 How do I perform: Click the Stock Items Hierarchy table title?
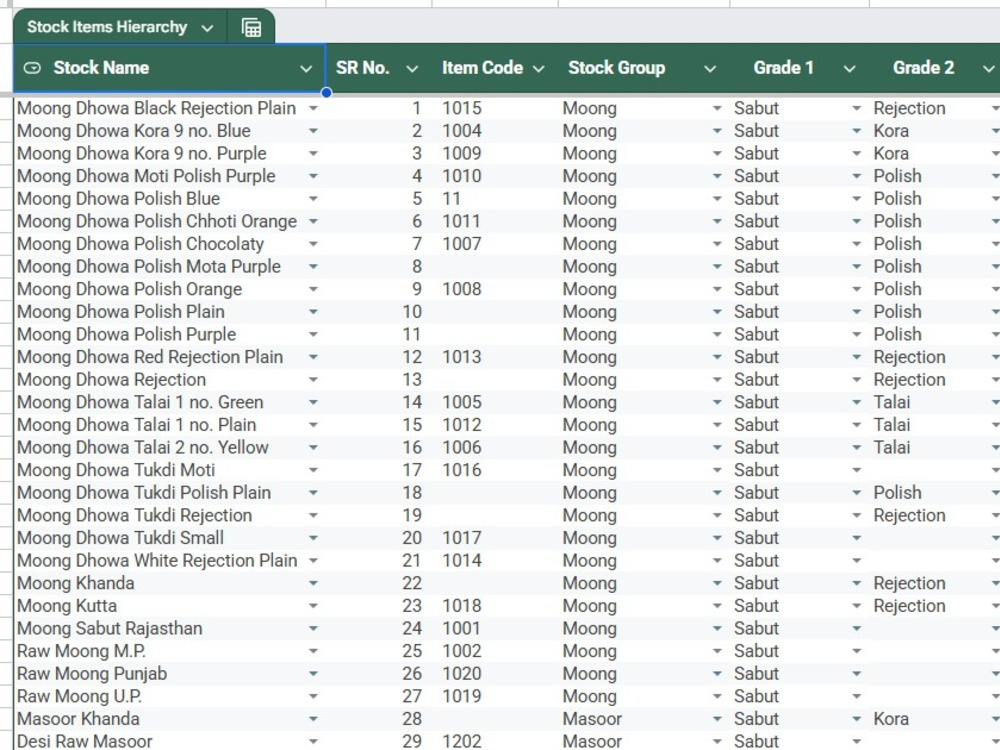click(x=107, y=27)
